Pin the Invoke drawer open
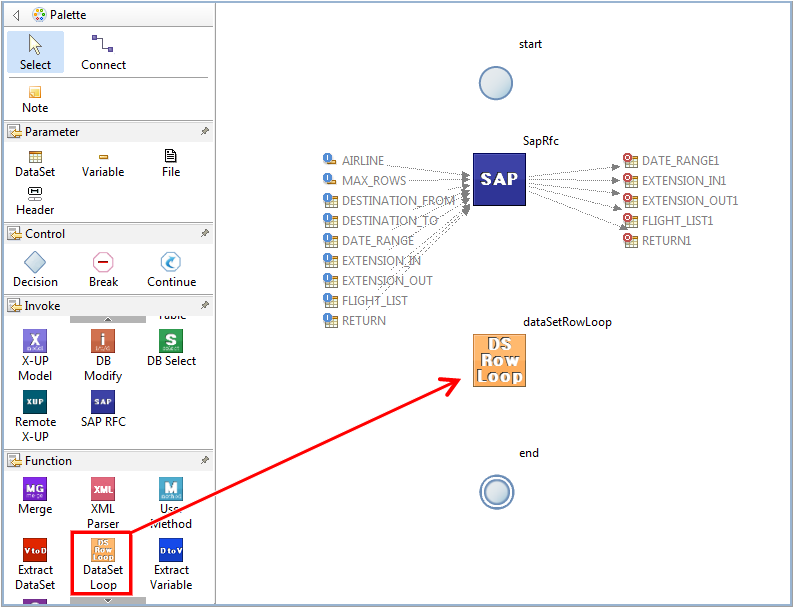 coord(205,305)
